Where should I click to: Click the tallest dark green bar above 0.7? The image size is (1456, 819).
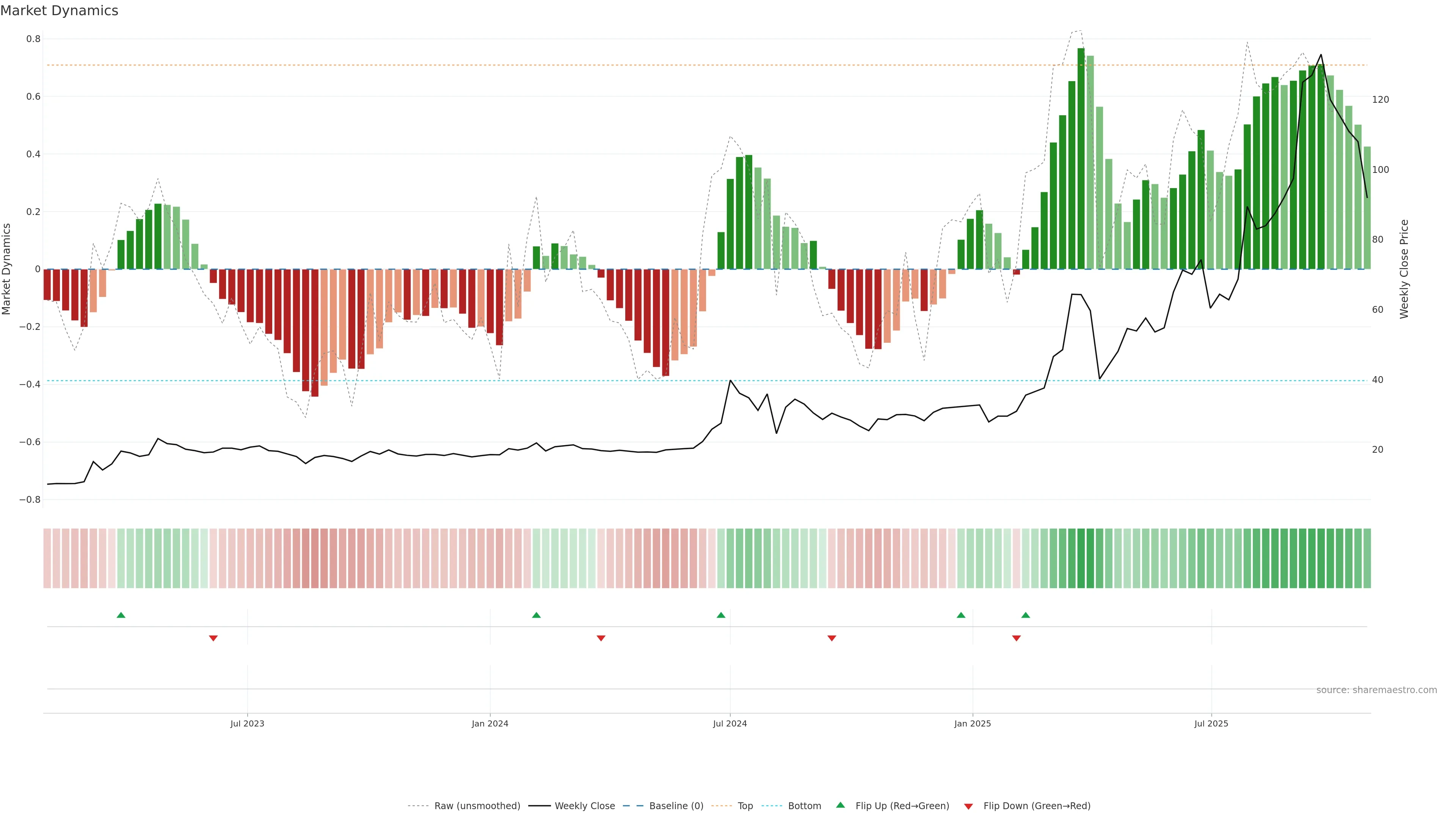click(1081, 158)
